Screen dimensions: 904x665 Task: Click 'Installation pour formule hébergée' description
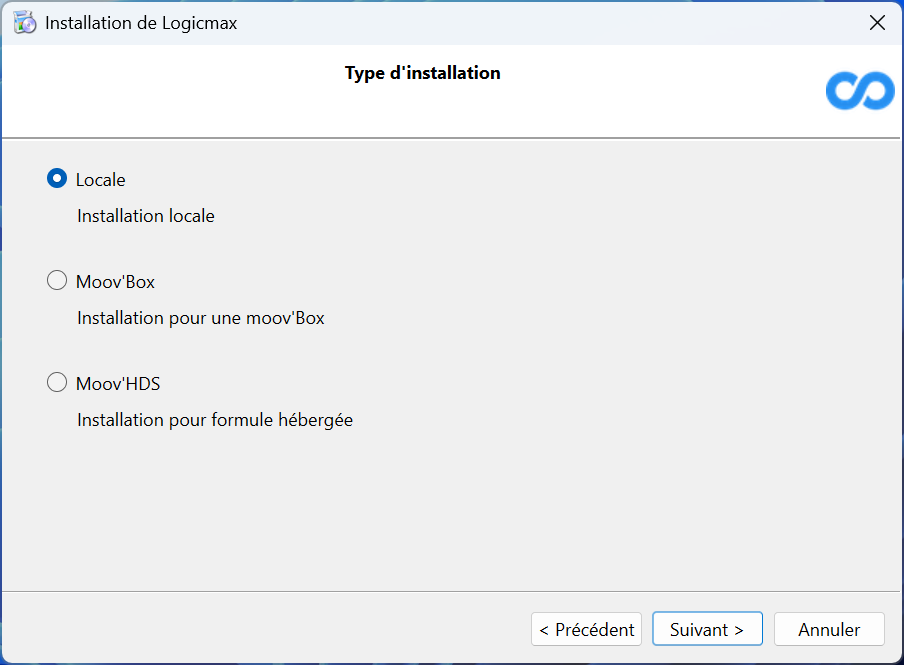pos(215,420)
